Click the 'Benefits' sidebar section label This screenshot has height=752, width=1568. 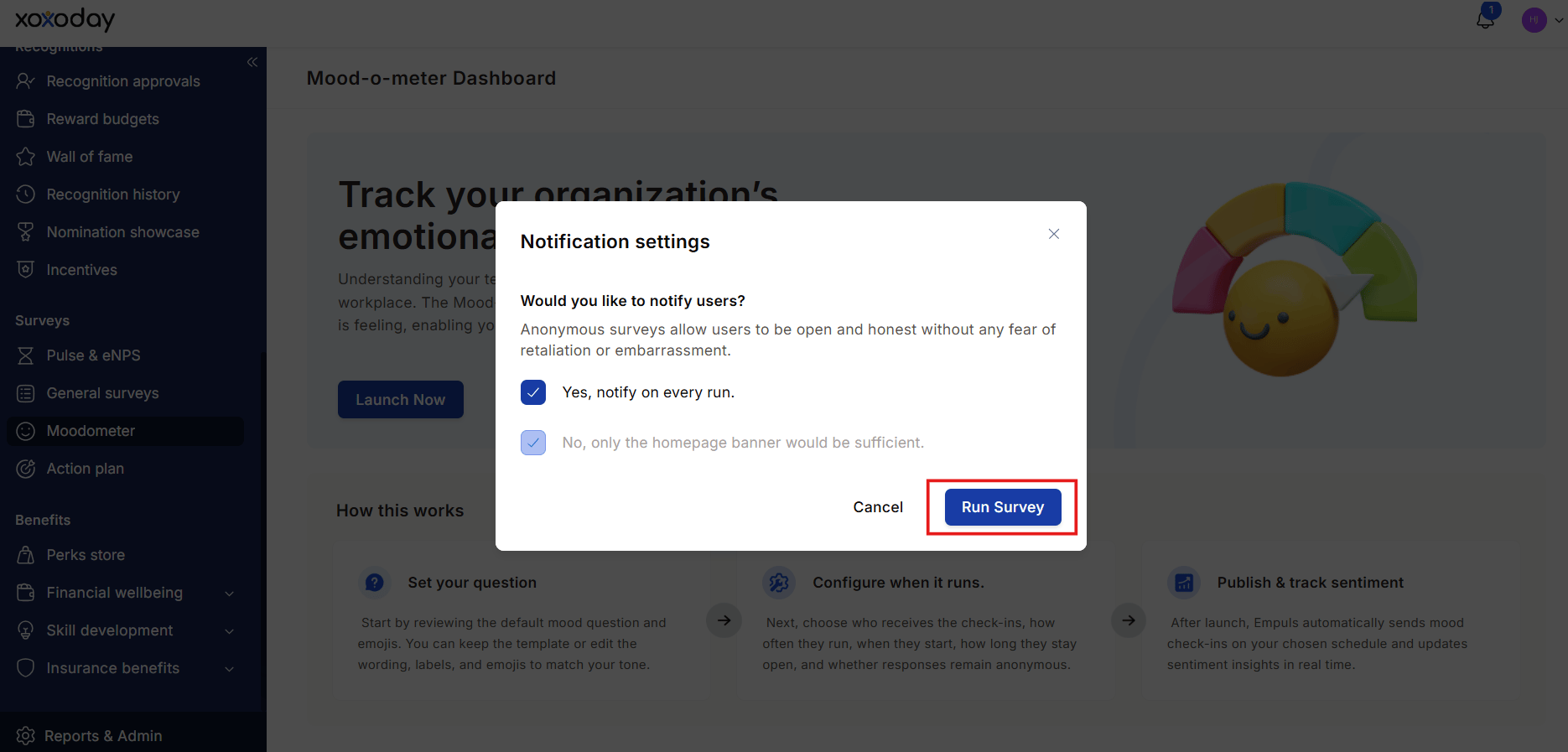click(43, 521)
